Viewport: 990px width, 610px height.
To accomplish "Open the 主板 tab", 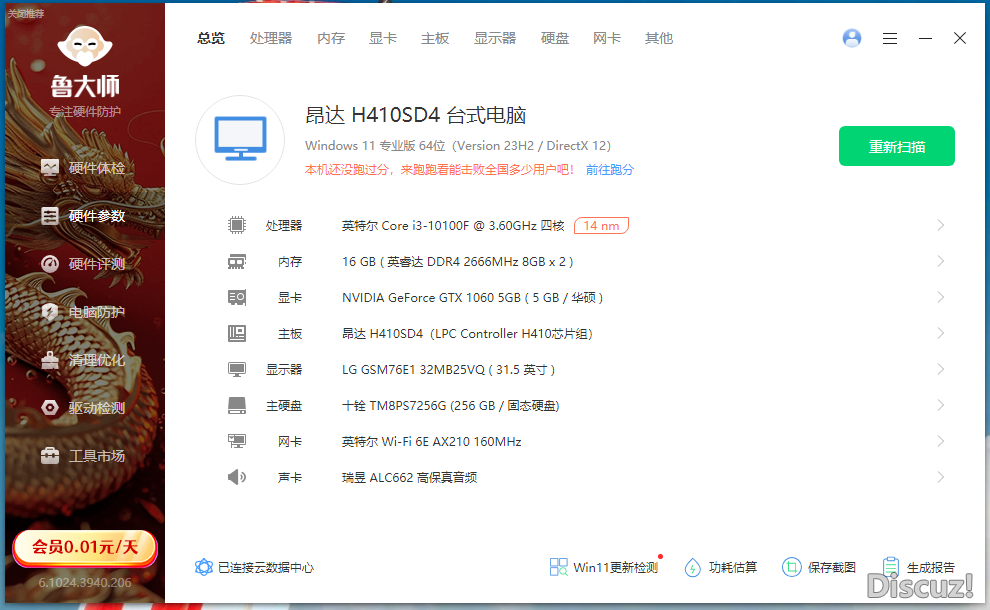I will [435, 39].
